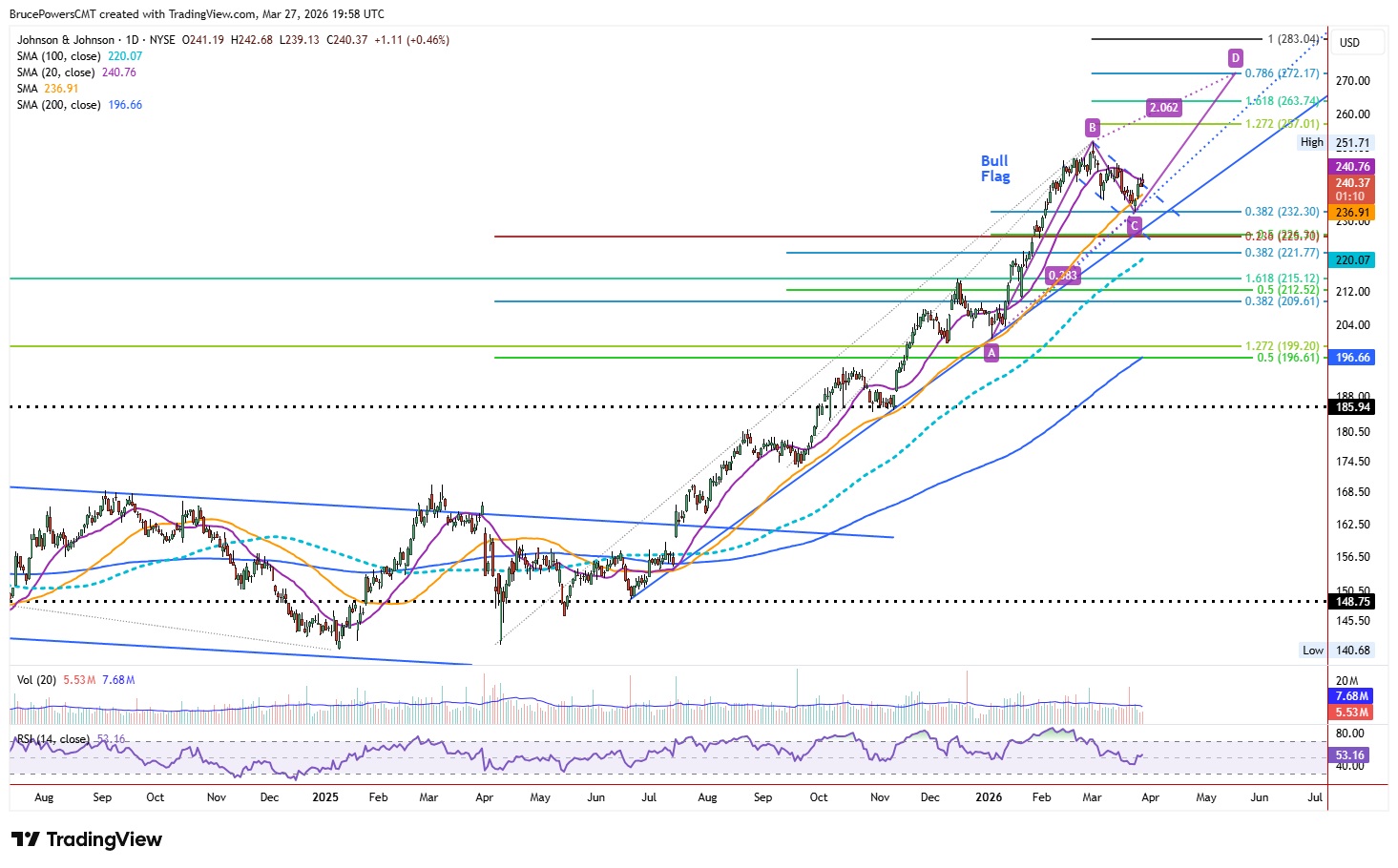Click the USD currency label
This screenshot has width=1398, height=868.
tap(1349, 42)
